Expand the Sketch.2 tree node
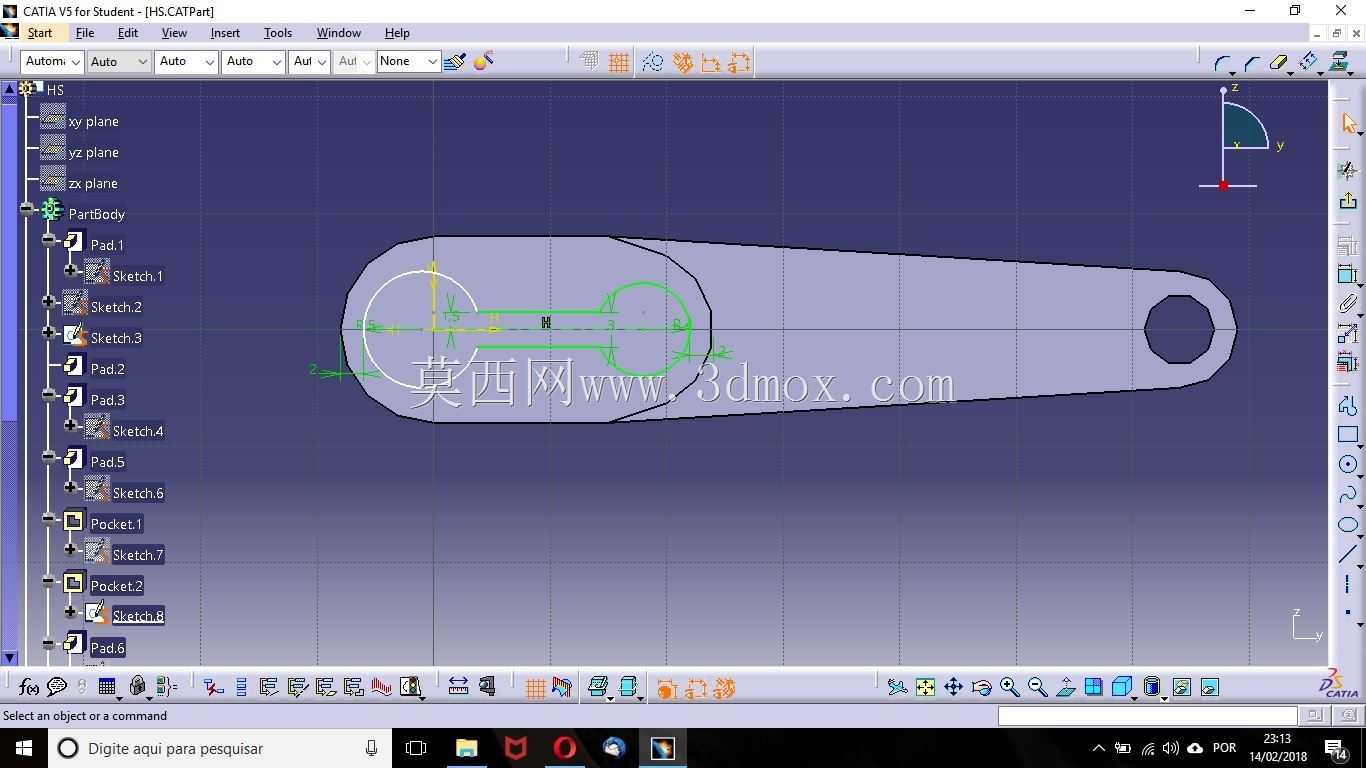This screenshot has height=768, width=1366. (49, 302)
